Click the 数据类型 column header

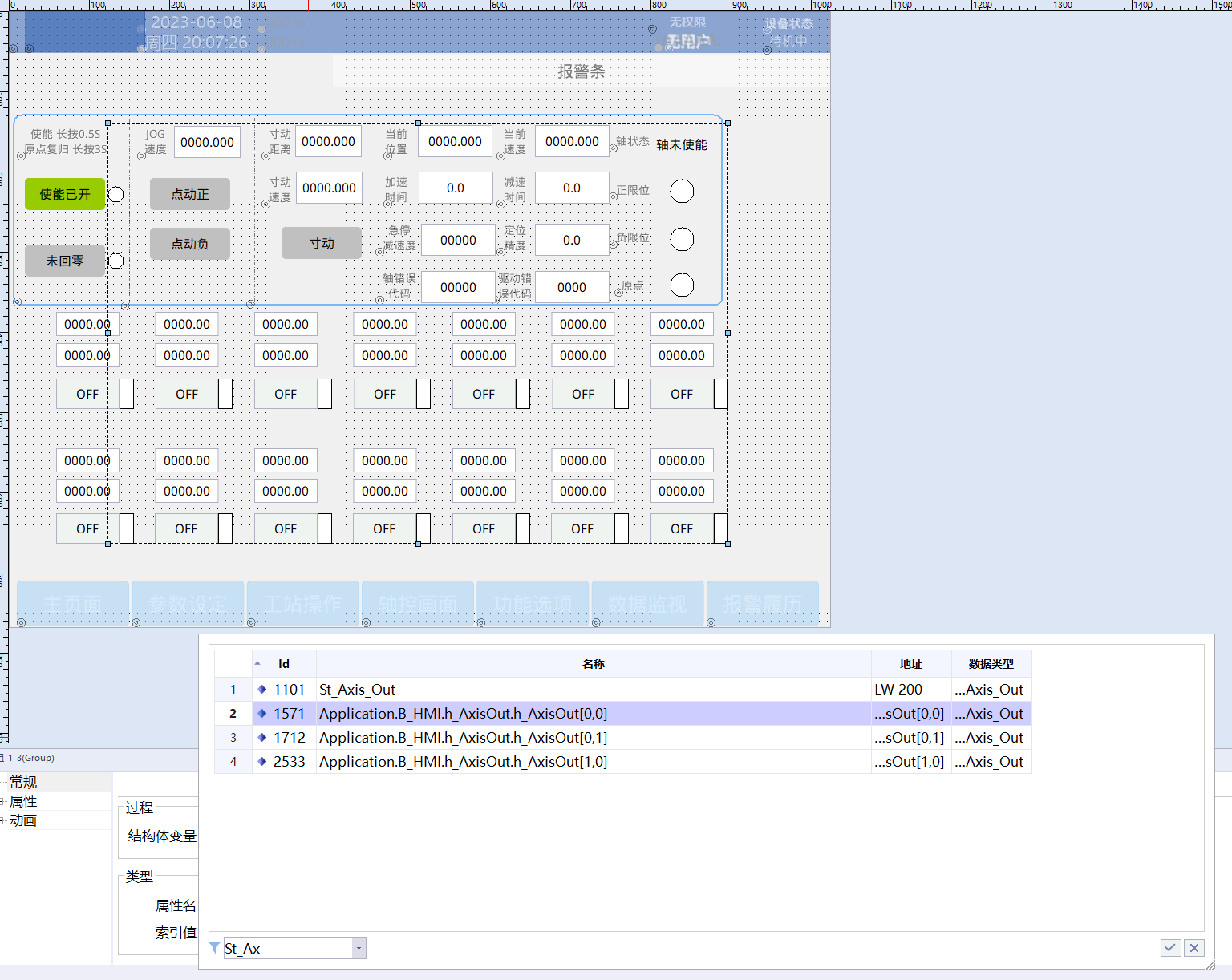991,663
